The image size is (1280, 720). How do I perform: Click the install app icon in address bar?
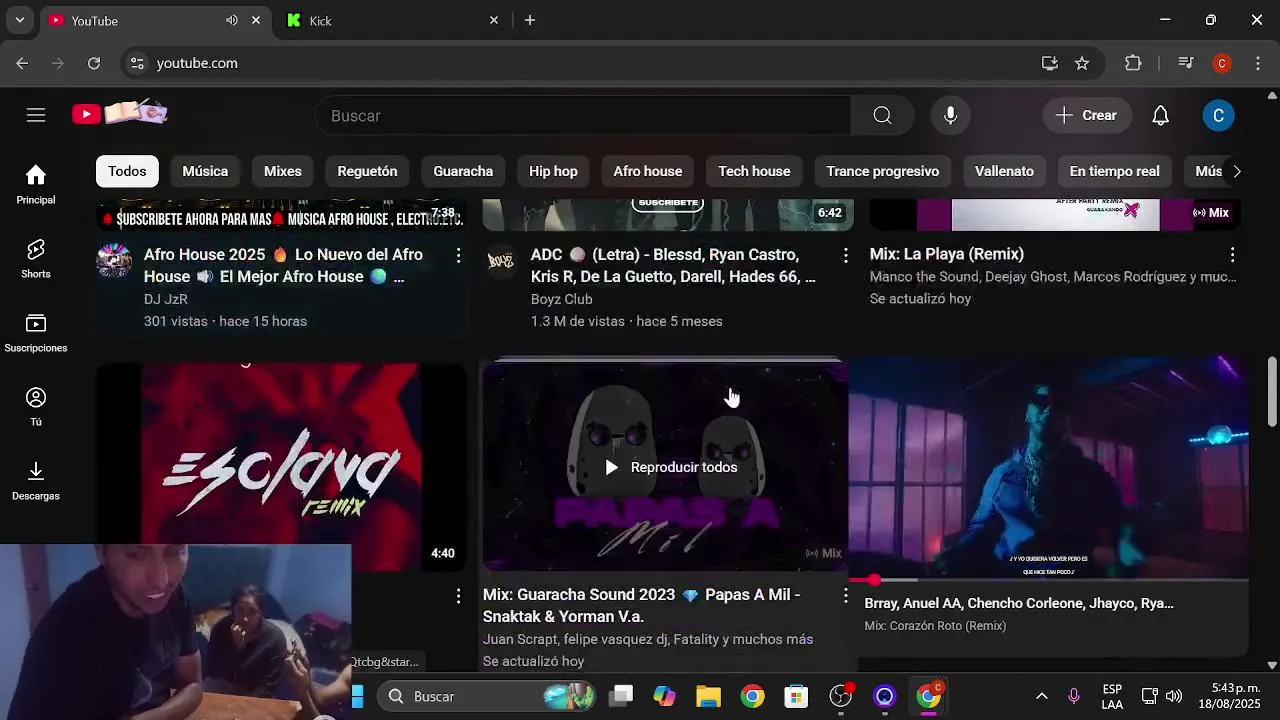(x=1050, y=63)
